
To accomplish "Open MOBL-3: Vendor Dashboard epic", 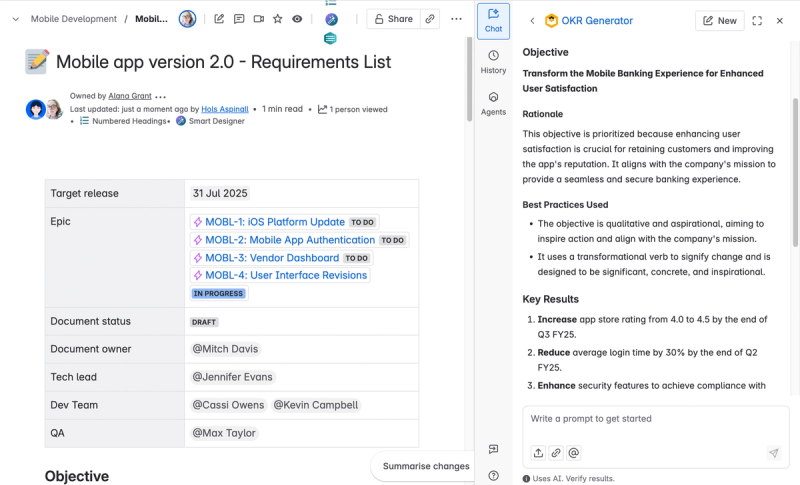I will point(272,258).
